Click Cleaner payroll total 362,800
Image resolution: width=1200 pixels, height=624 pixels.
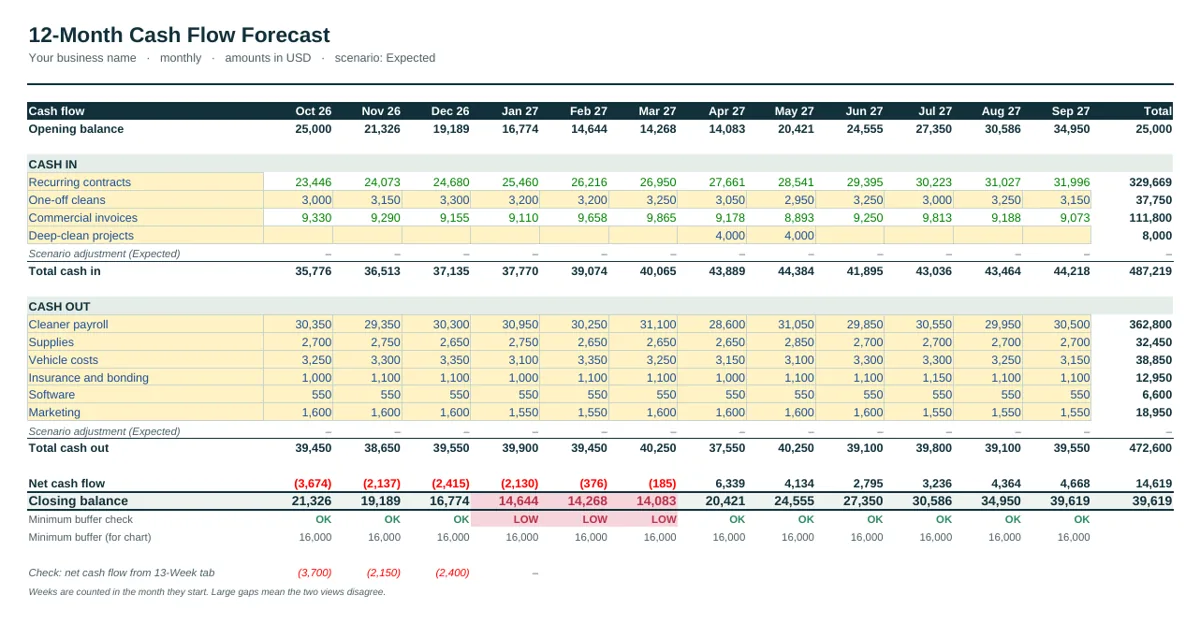[1150, 324]
